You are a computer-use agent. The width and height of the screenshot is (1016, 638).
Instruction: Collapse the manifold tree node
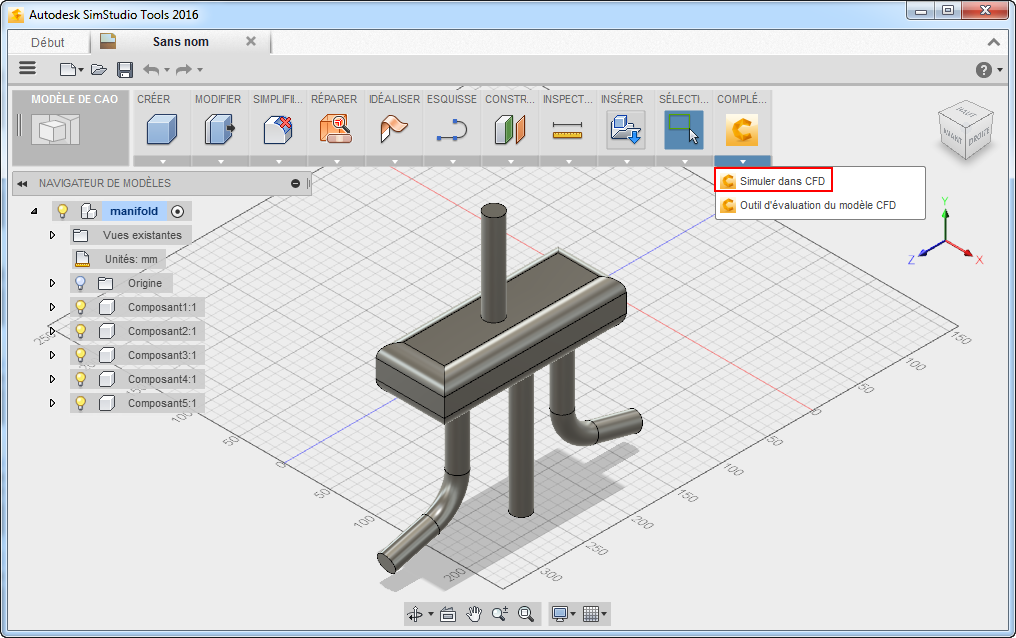[x=34, y=211]
